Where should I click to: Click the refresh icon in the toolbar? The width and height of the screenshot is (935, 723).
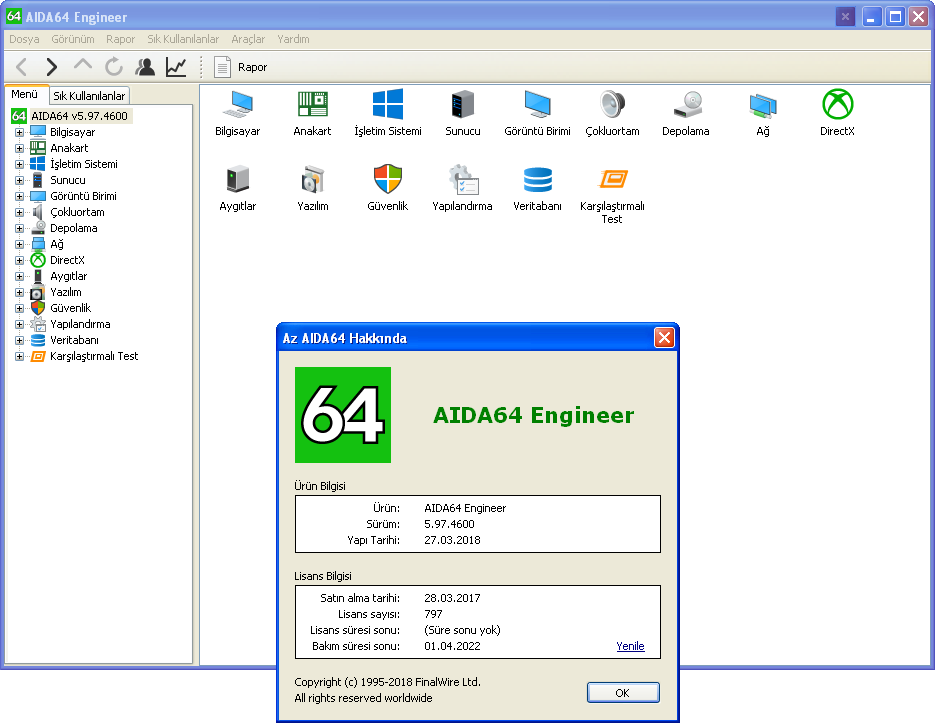click(x=113, y=67)
